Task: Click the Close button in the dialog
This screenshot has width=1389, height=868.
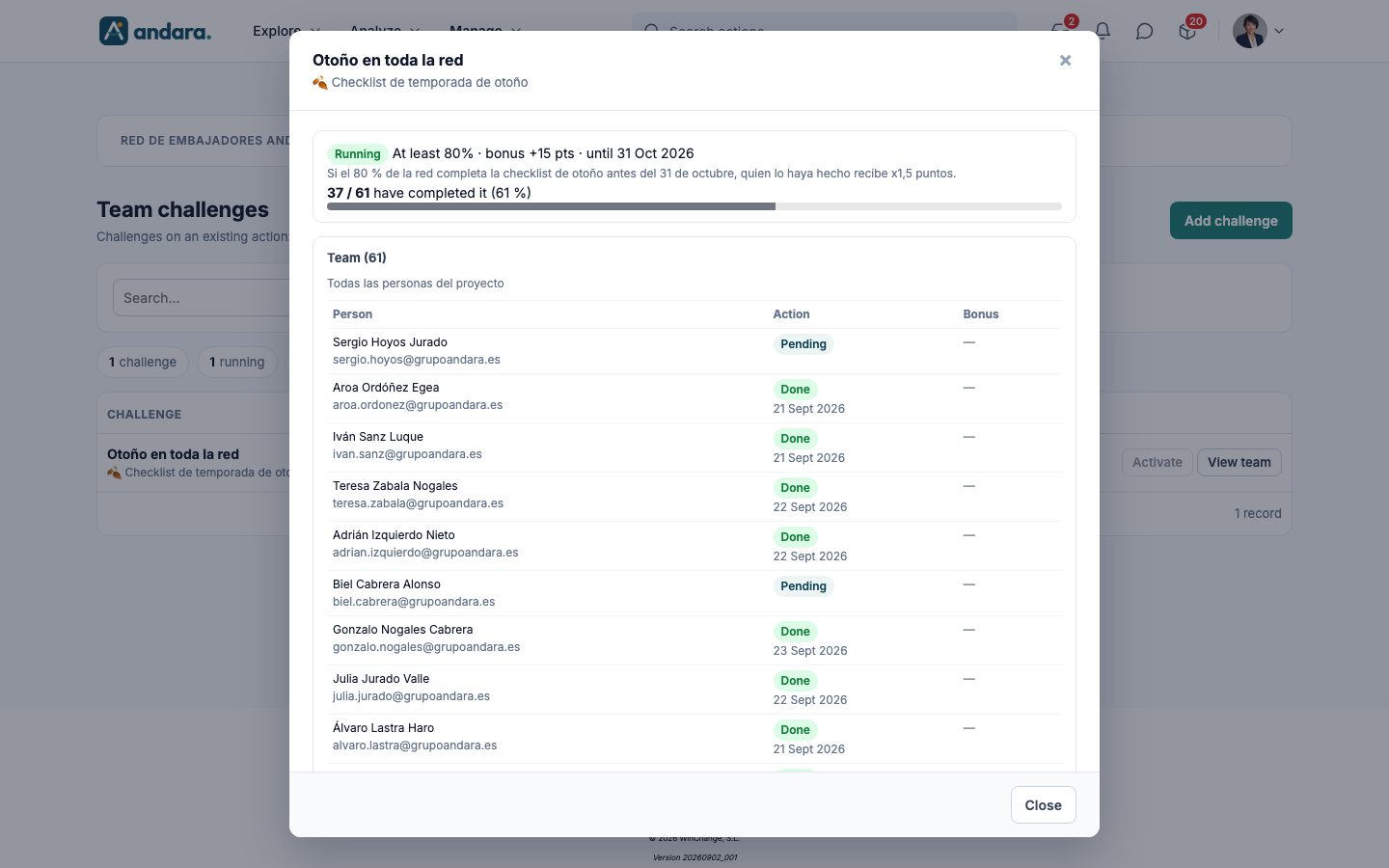Action: (x=1043, y=805)
